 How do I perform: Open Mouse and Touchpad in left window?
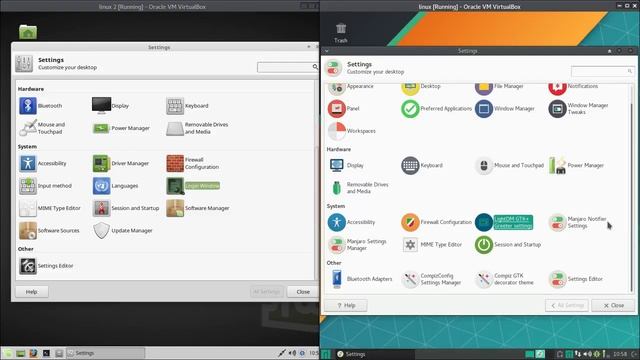[x=42, y=128]
